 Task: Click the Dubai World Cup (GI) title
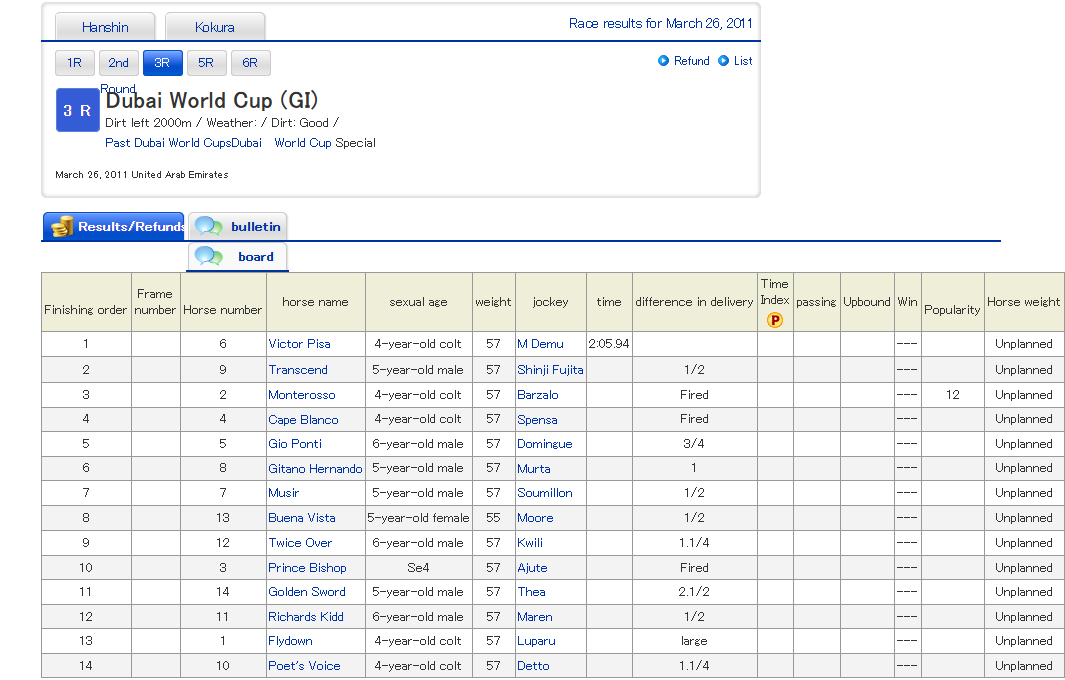[x=212, y=101]
